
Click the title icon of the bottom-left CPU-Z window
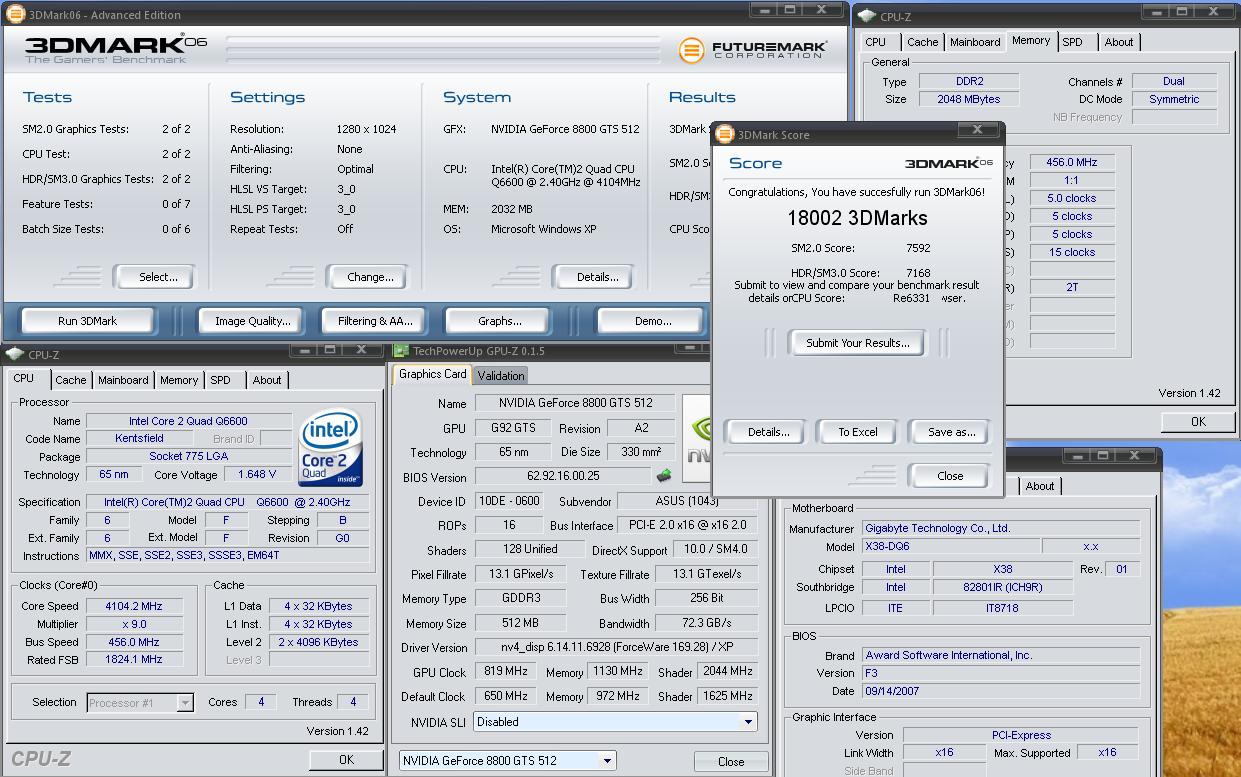pyautogui.click(x=15, y=354)
